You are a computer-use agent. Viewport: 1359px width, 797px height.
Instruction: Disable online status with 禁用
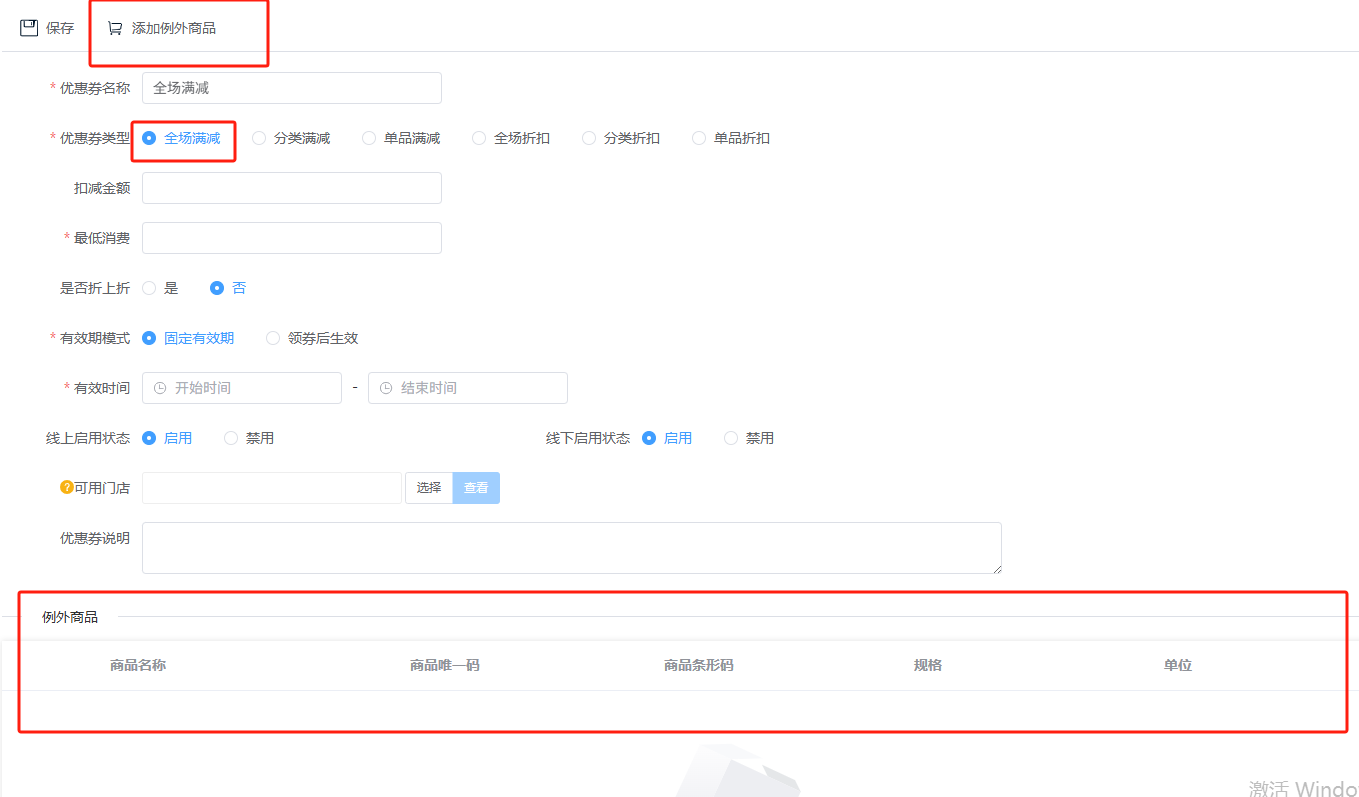[x=231, y=438]
